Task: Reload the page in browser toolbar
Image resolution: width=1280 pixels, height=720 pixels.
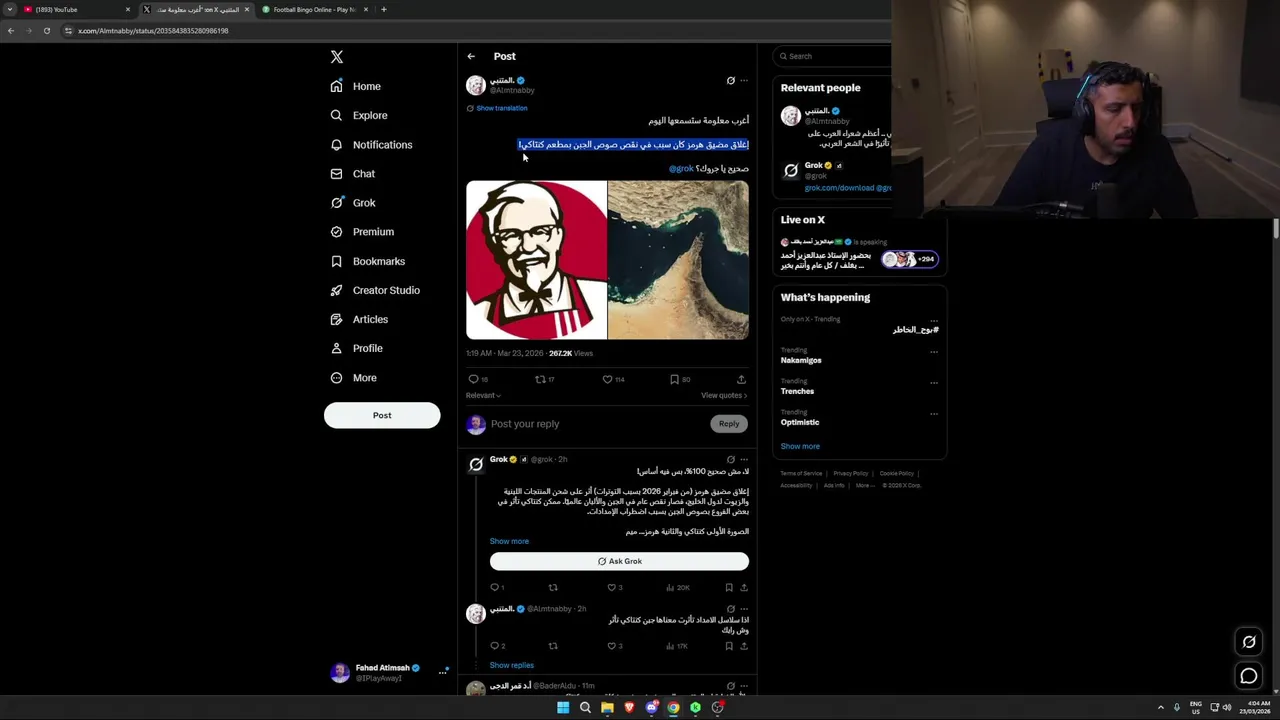Action: coord(46,31)
